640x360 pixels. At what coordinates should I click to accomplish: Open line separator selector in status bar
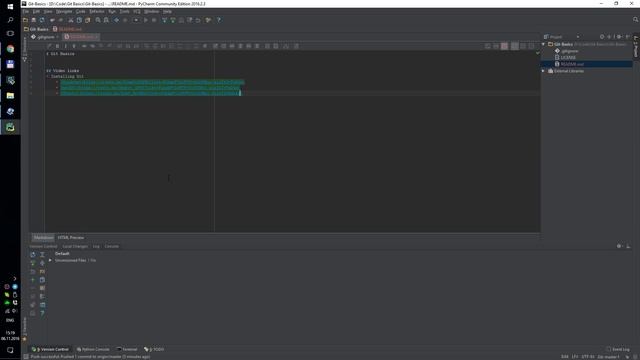(575, 357)
